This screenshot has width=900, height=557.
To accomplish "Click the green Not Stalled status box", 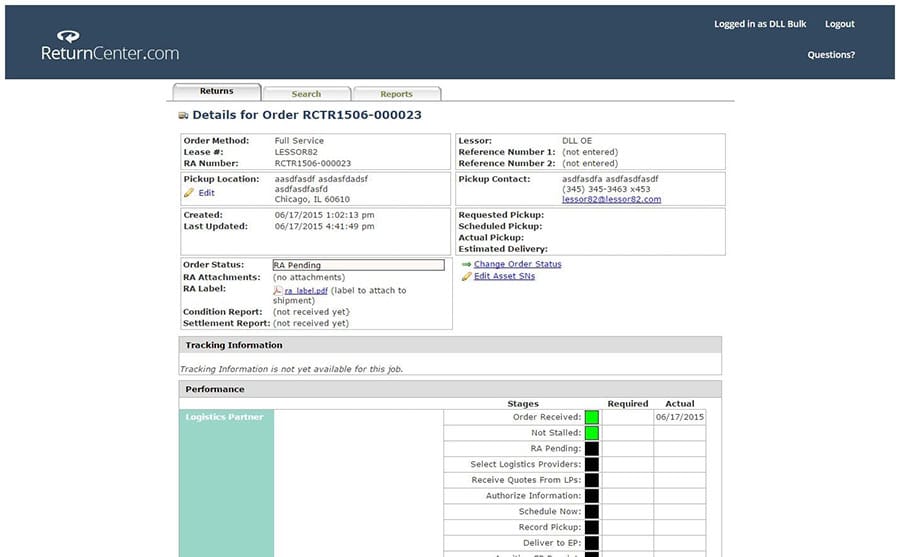I will 592,433.
